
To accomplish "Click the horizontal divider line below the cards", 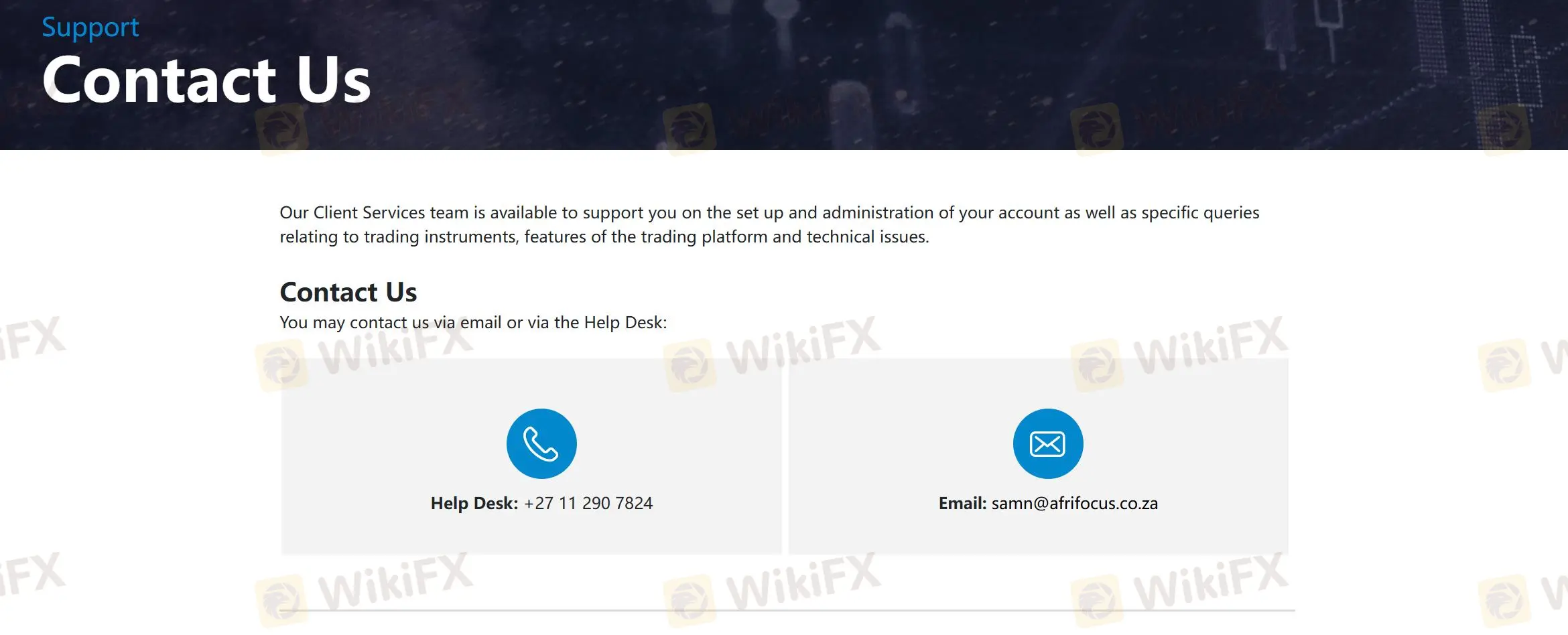I will coord(787,610).
